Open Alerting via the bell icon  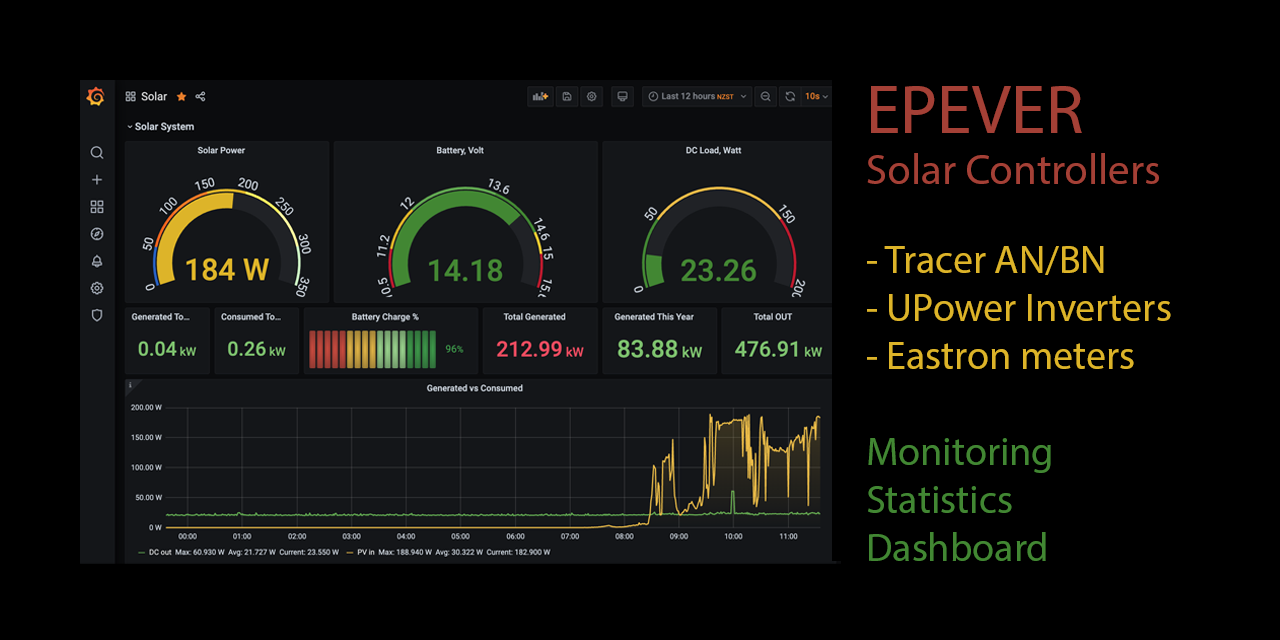[96, 261]
